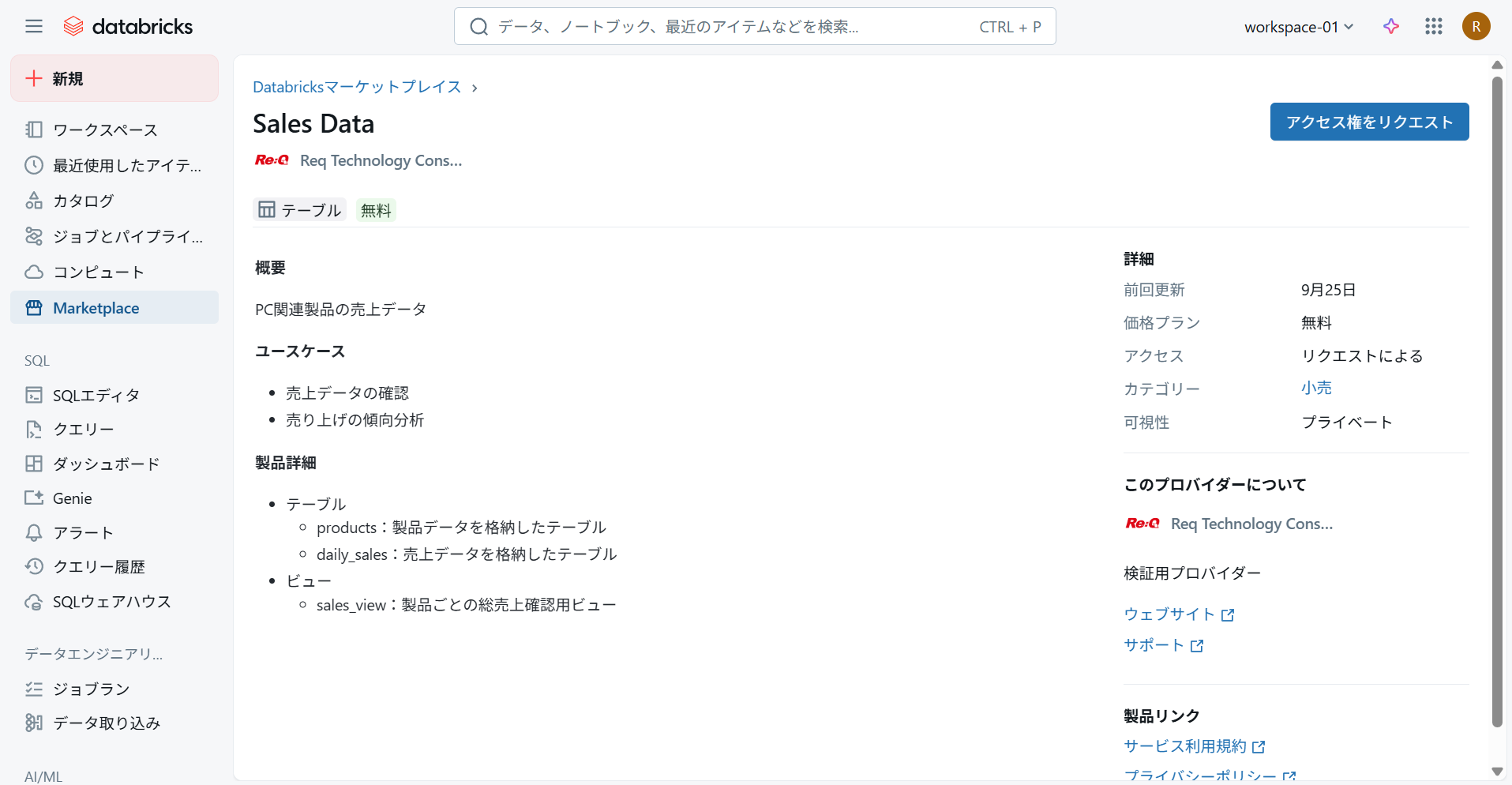Screen dimensions: 1512x785
Task: Click the 無料 tag badge
Action: click(376, 210)
